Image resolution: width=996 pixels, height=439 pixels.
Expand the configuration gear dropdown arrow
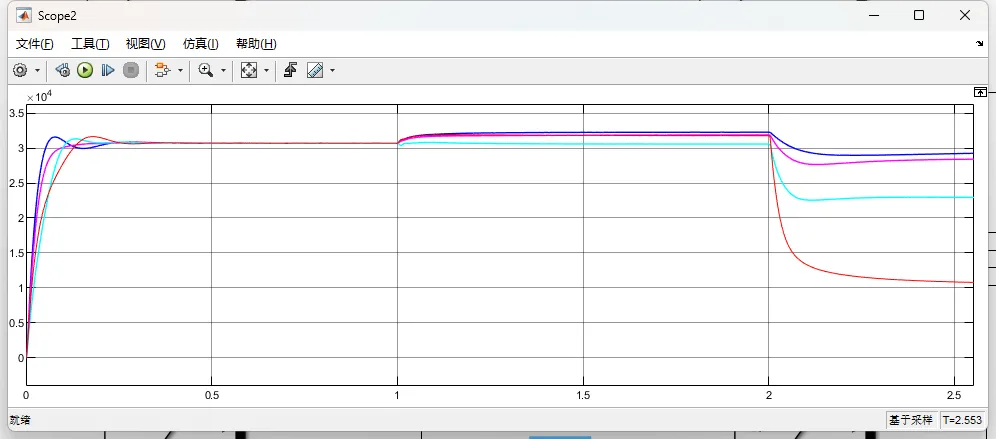(x=37, y=70)
